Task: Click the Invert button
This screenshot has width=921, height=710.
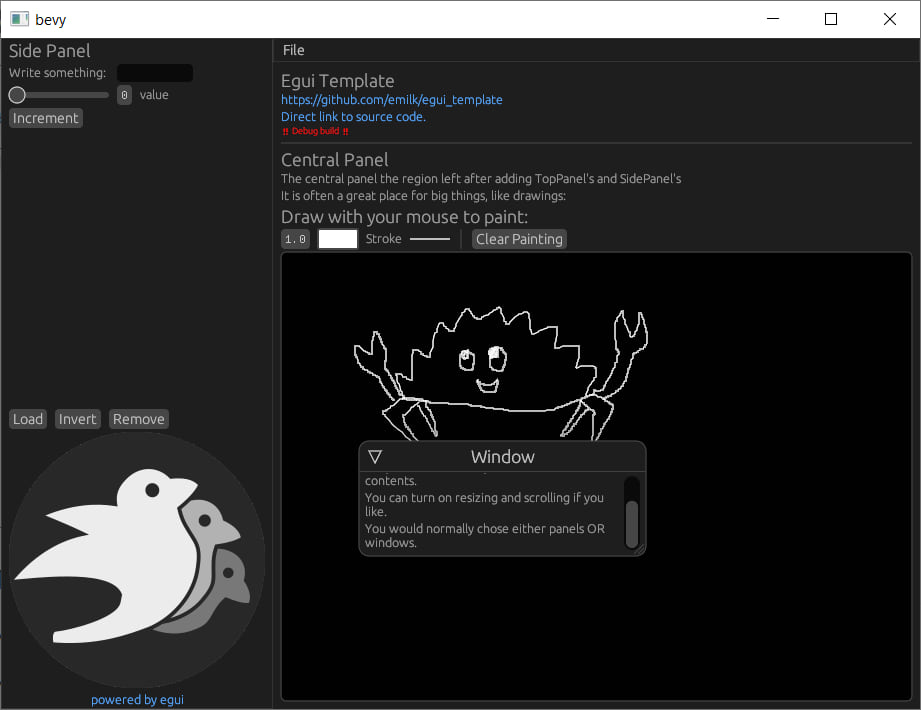Action: pyautogui.click(x=78, y=419)
